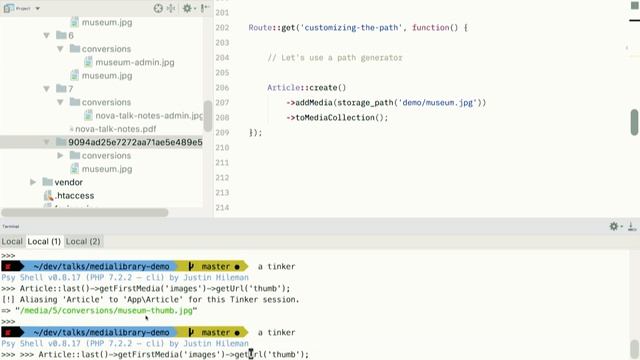Click the project panel horizontal scrollbar
The width and height of the screenshot is (640, 360).
click(84, 212)
